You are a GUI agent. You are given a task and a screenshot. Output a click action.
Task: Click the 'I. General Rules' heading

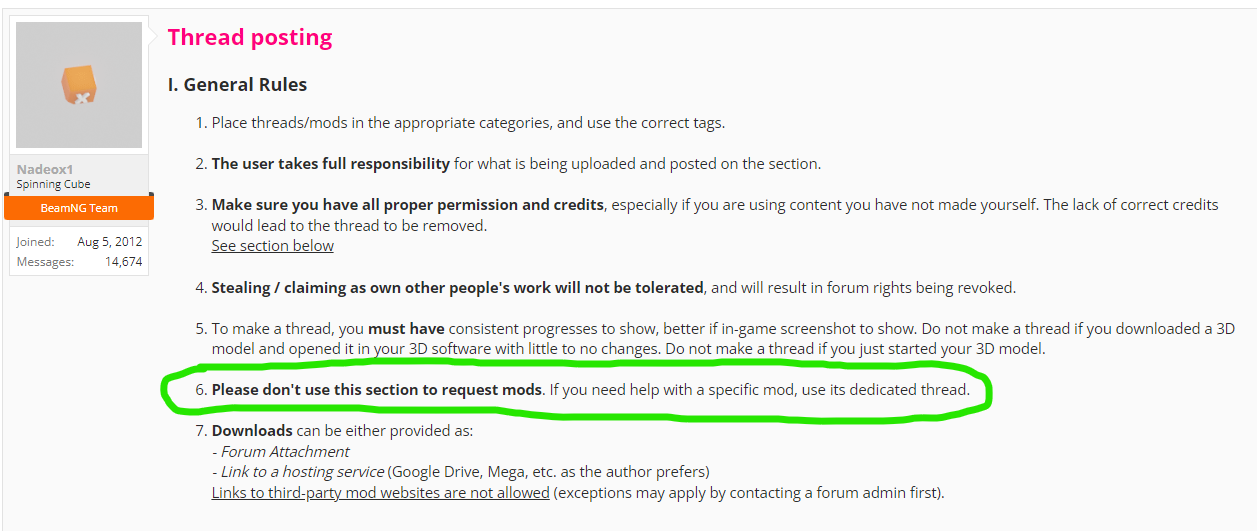(x=238, y=85)
